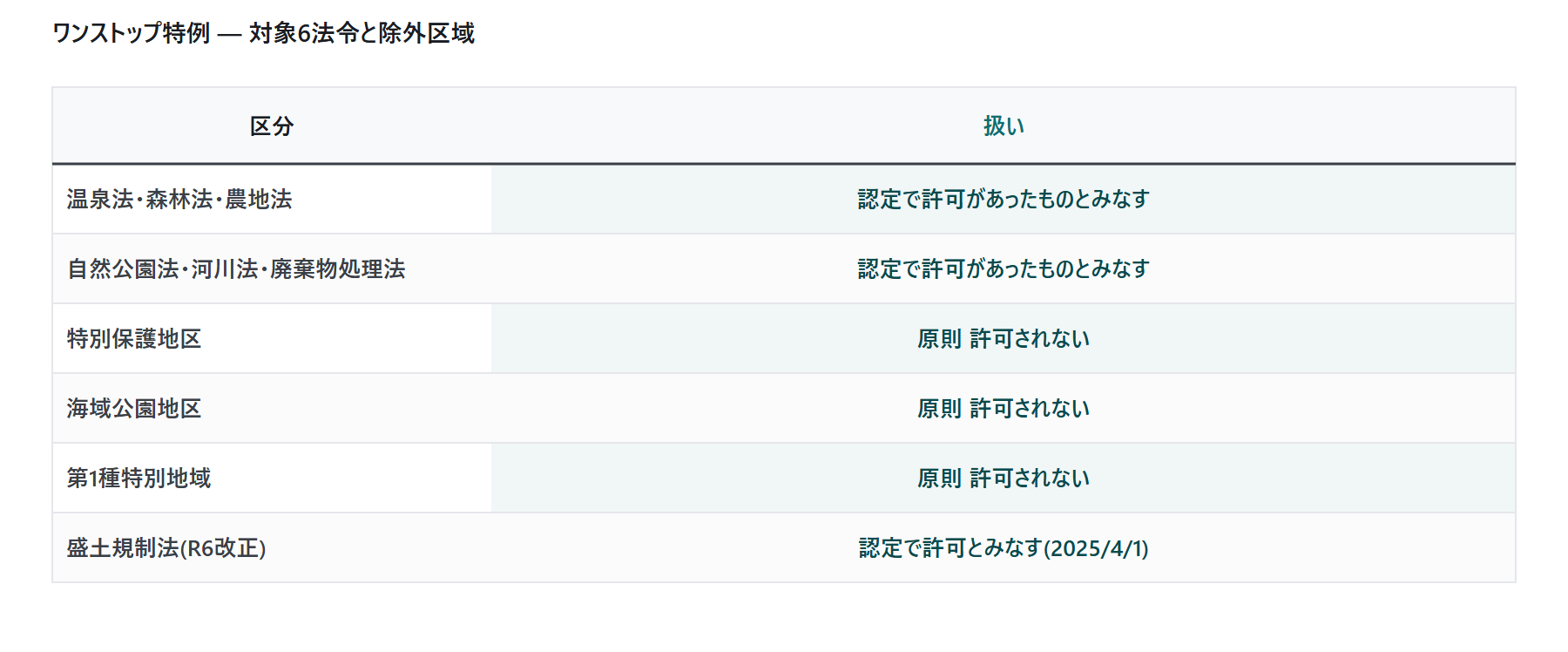The height and width of the screenshot is (652, 1568).
Task: Click the 森林法 text in first row
Action: tap(179, 199)
